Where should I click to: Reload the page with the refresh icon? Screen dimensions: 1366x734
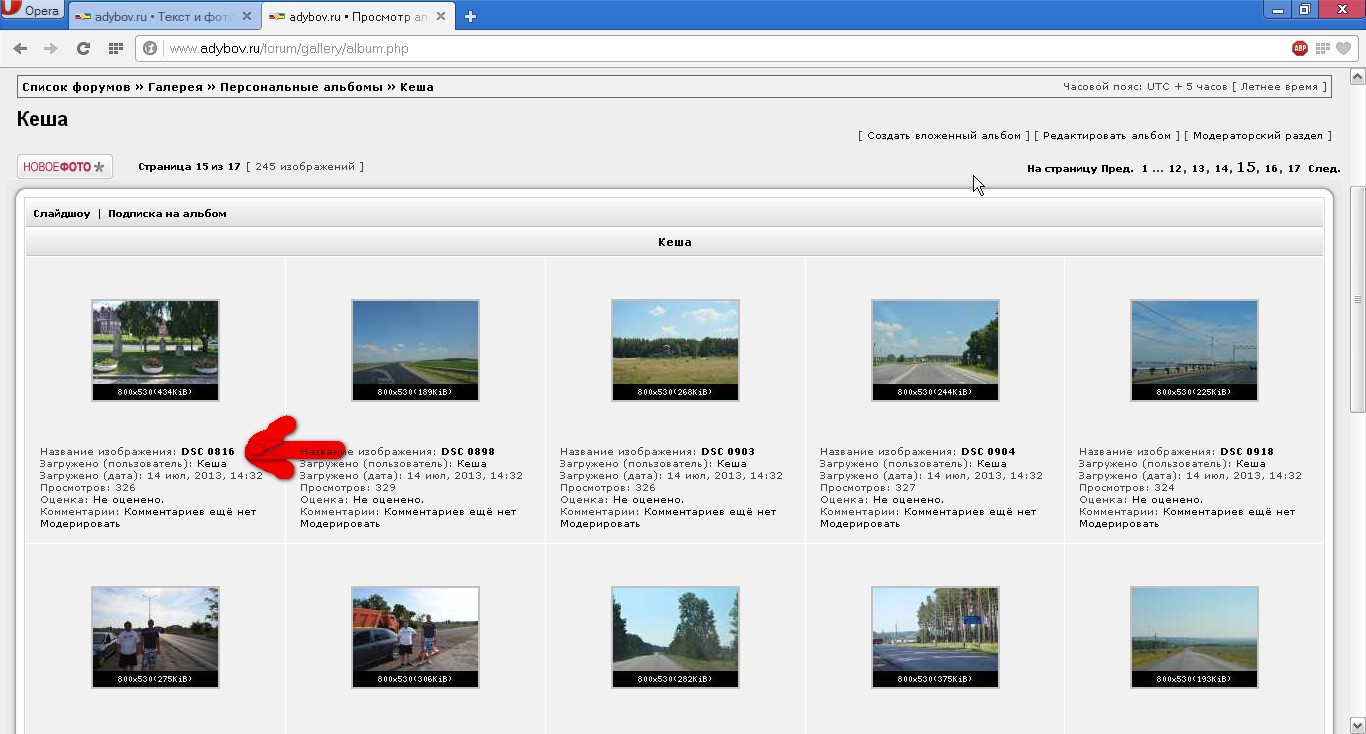click(83, 48)
